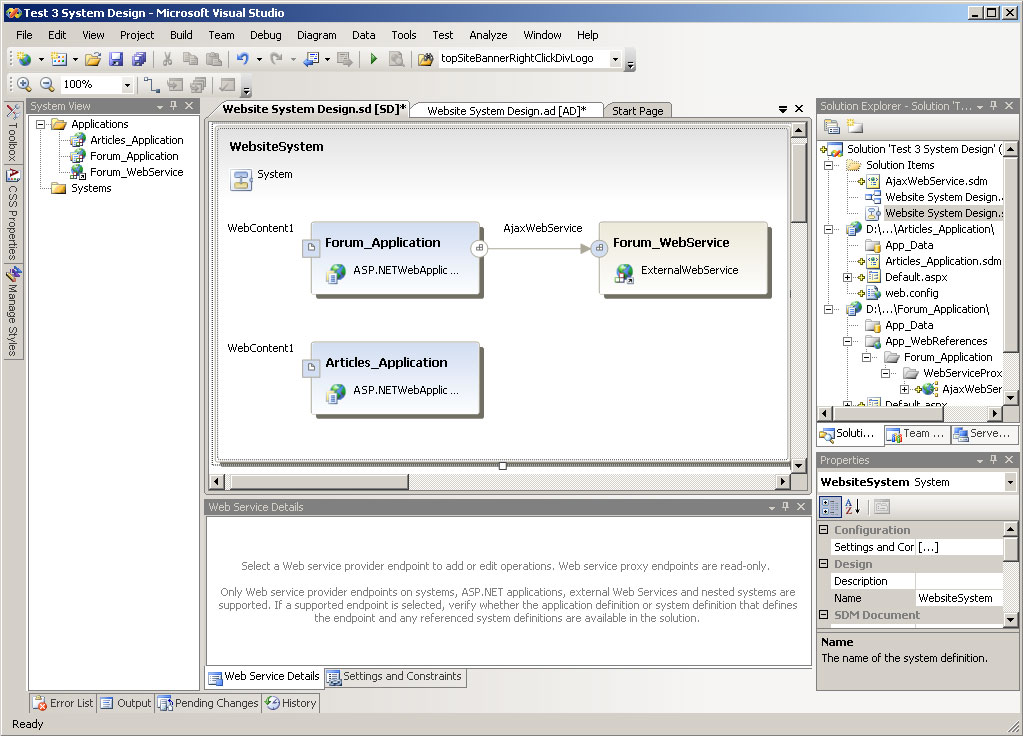
Task: Collapse the Solution Items node
Action: pyautogui.click(x=829, y=165)
